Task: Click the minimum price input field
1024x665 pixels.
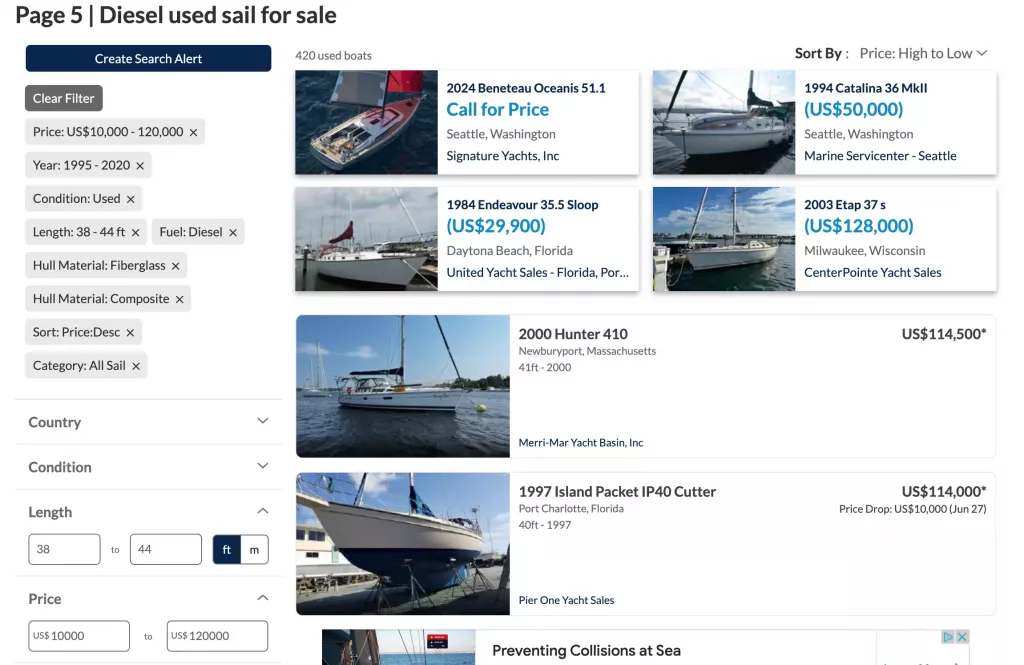Action: click(x=79, y=635)
